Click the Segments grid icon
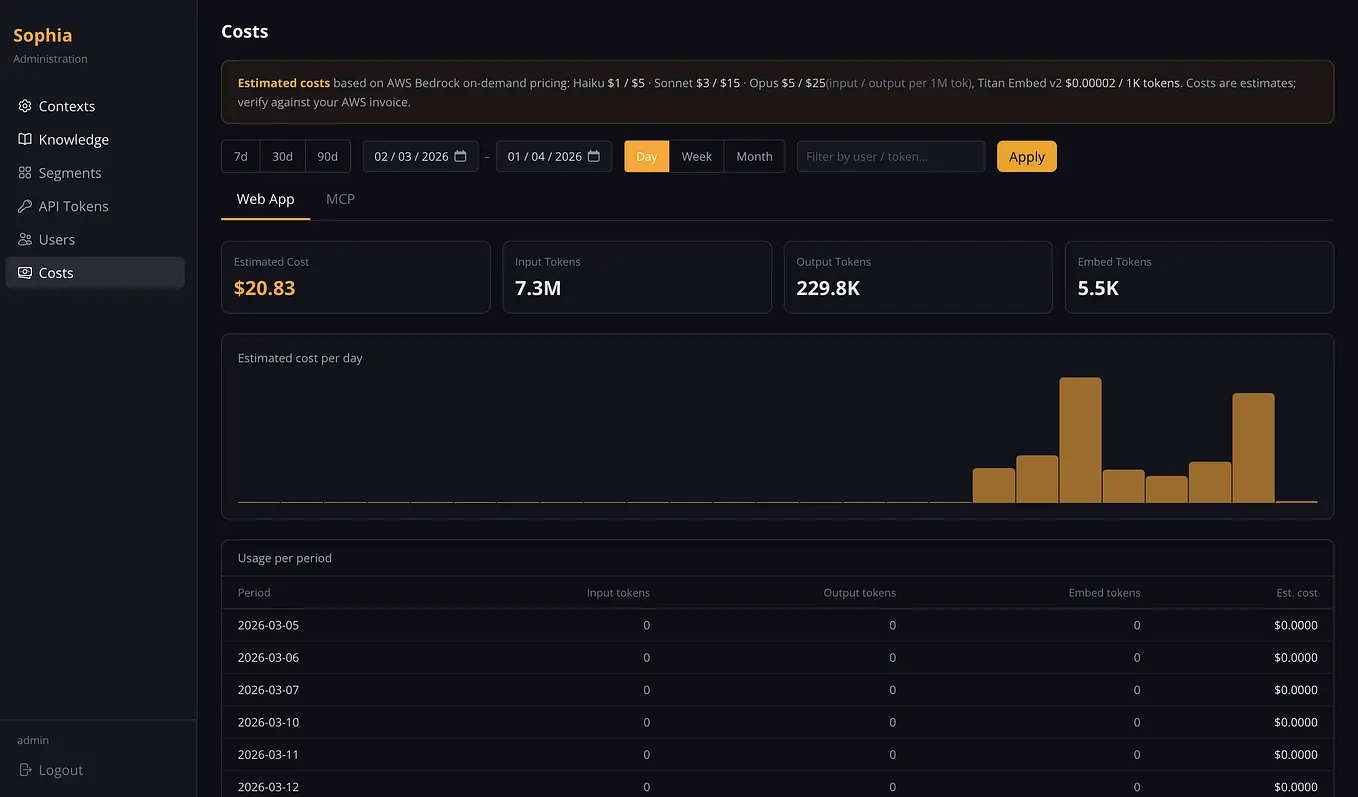1358x797 pixels. pos(25,173)
